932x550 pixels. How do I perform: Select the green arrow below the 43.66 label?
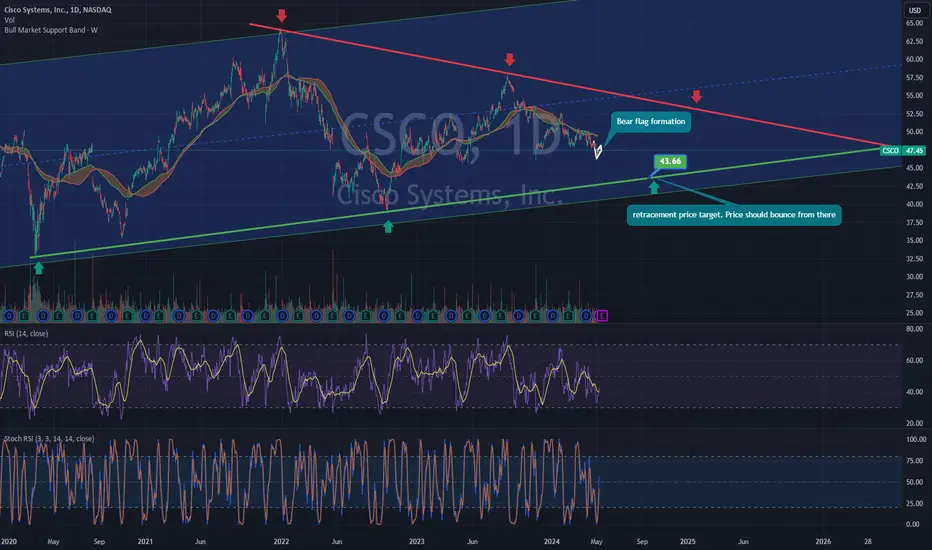tap(654, 188)
